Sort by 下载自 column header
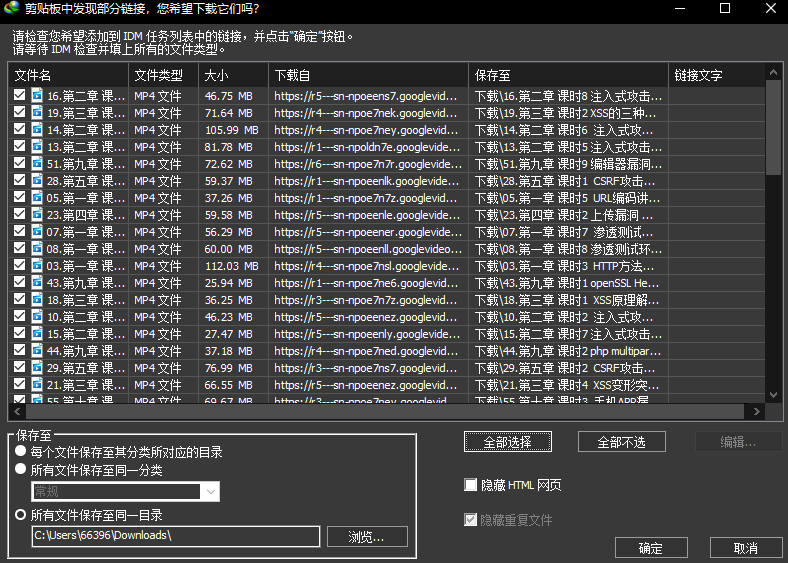 point(368,75)
